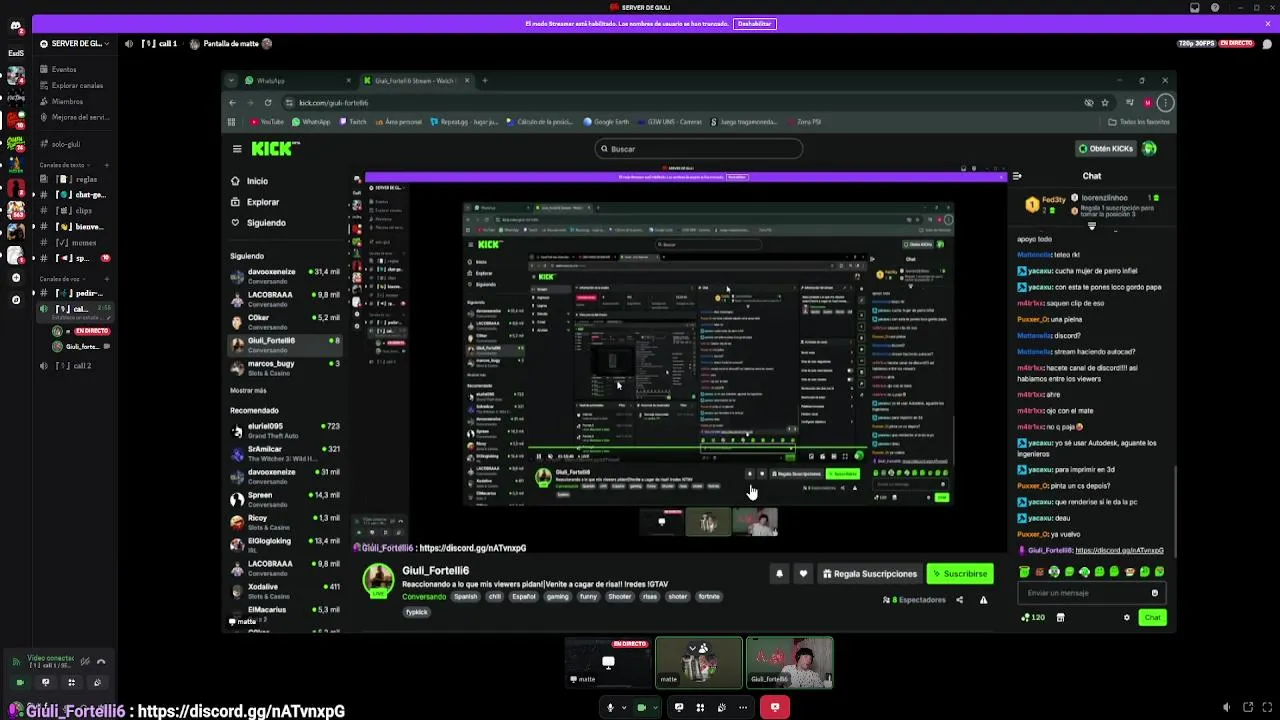Image resolution: width=1280 pixels, height=720 pixels.
Task: Bookmark page with star icon
Action: (x=1105, y=103)
